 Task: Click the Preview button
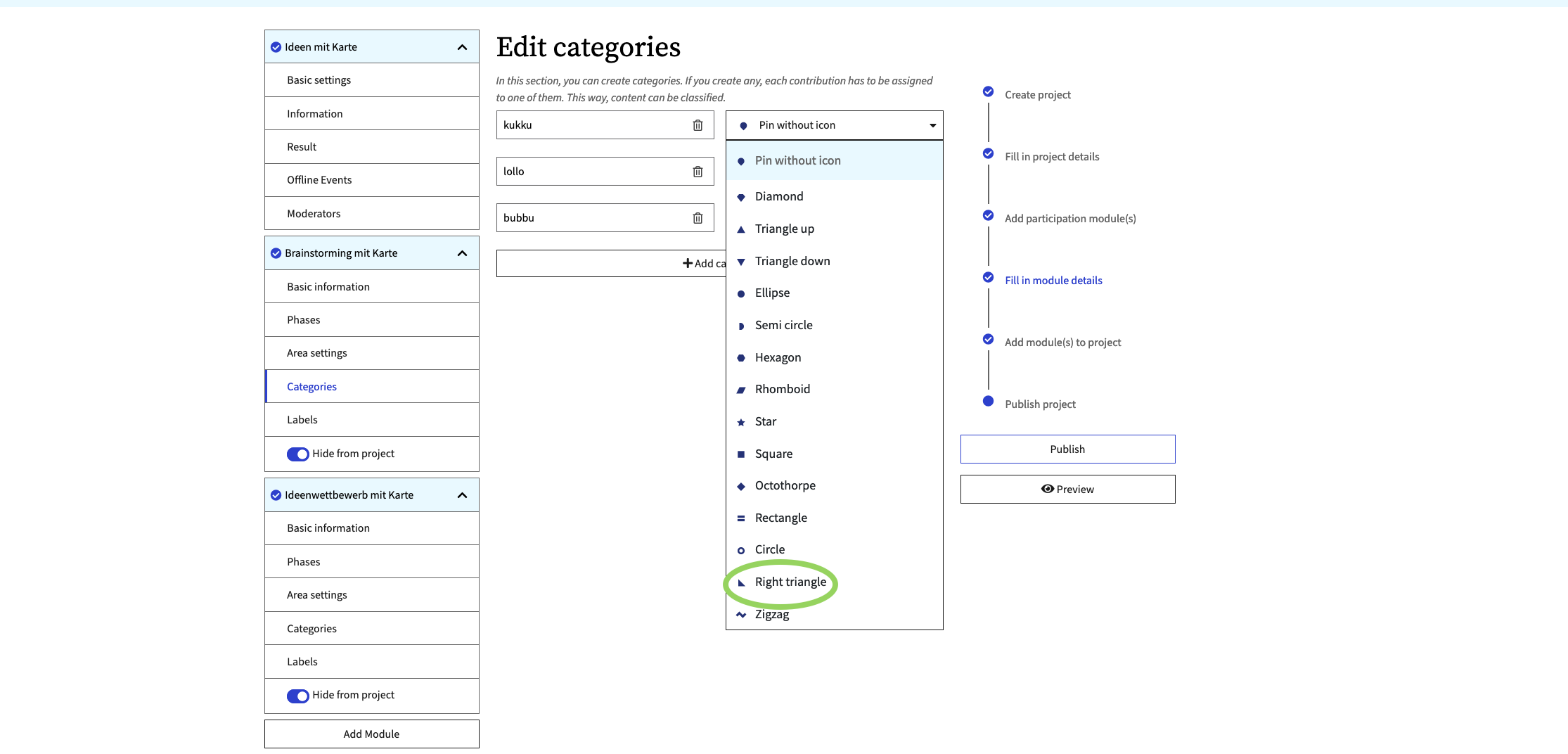point(1067,489)
